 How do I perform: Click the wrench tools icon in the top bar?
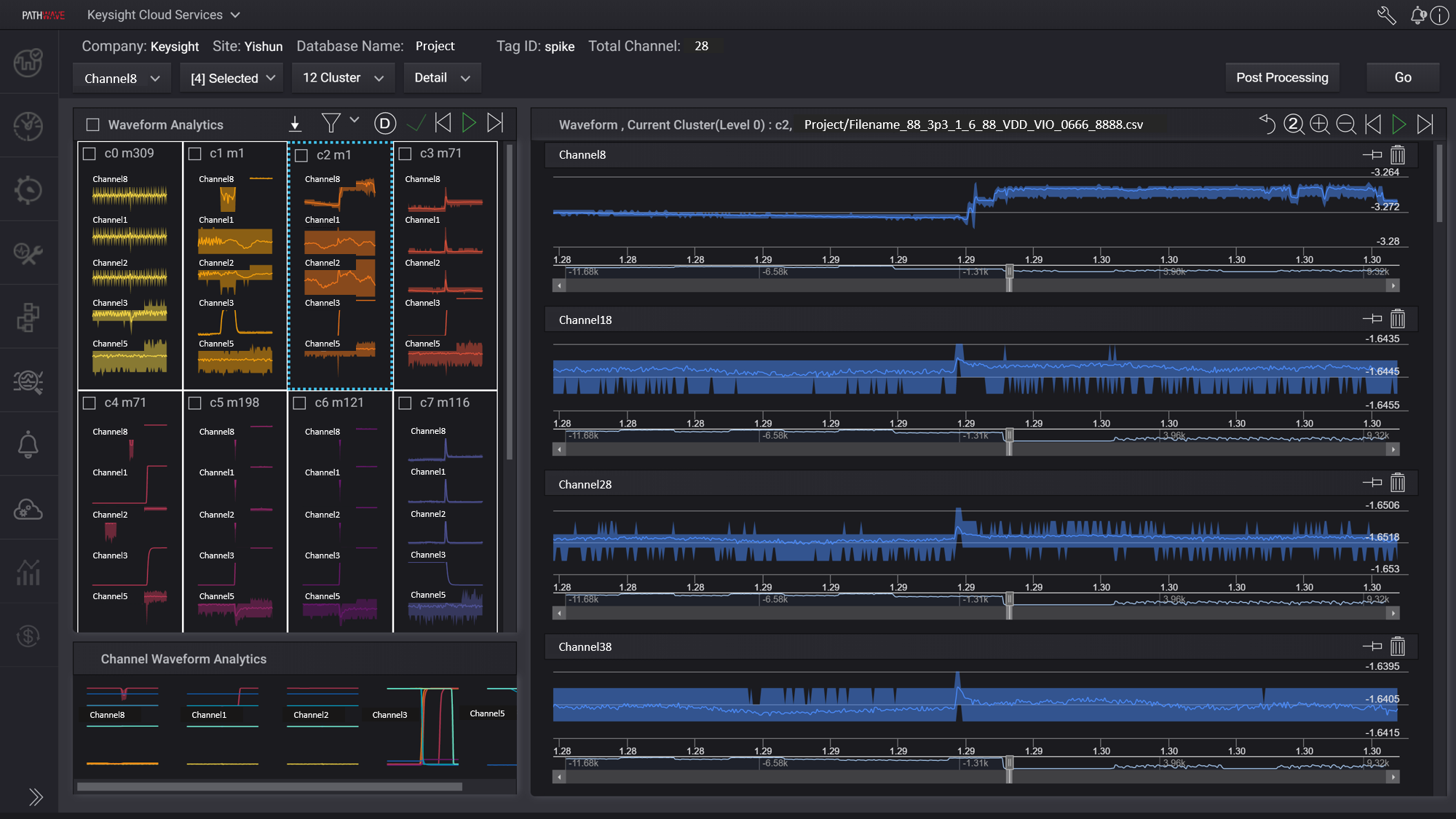point(1386,15)
